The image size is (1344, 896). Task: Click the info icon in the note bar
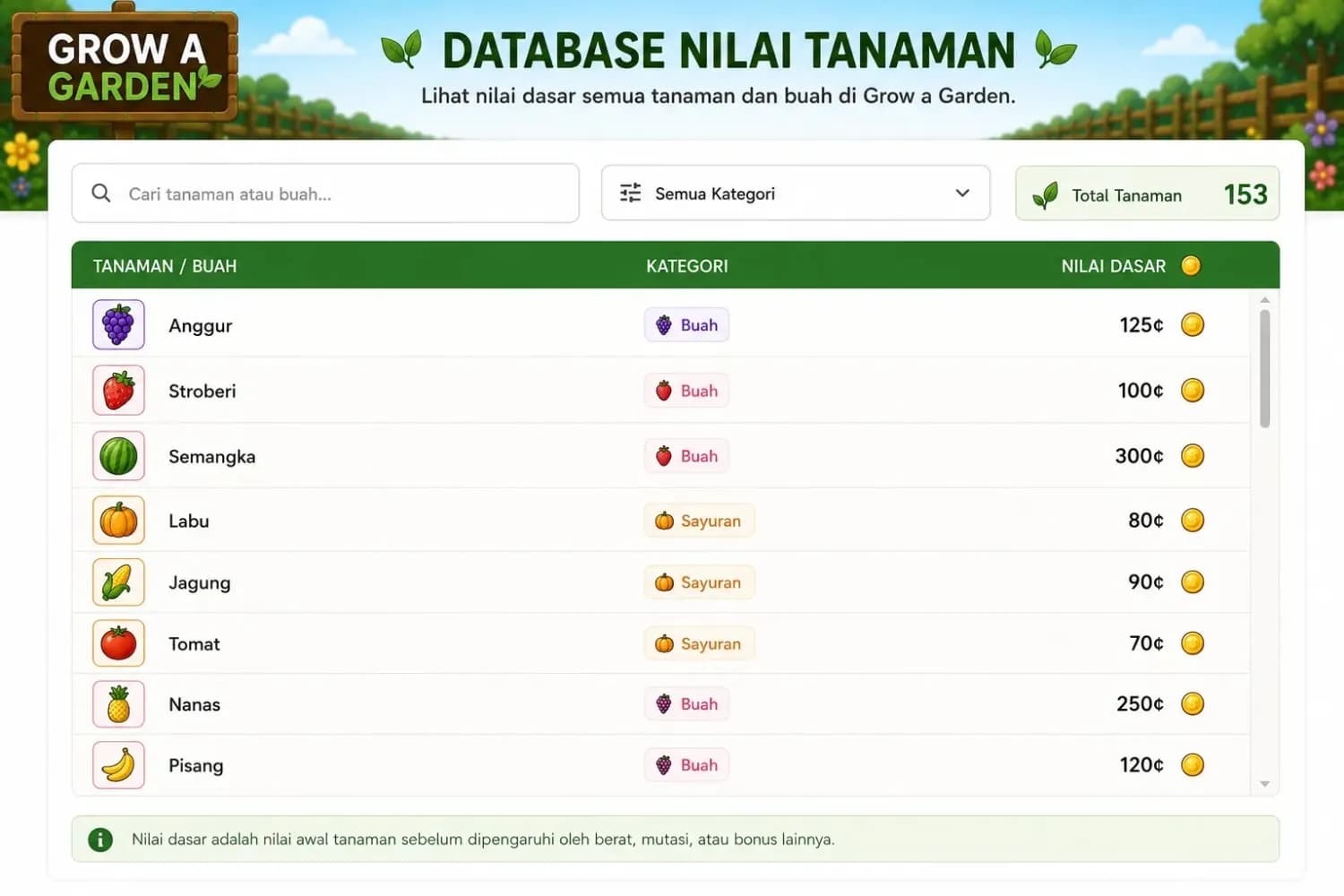100,840
